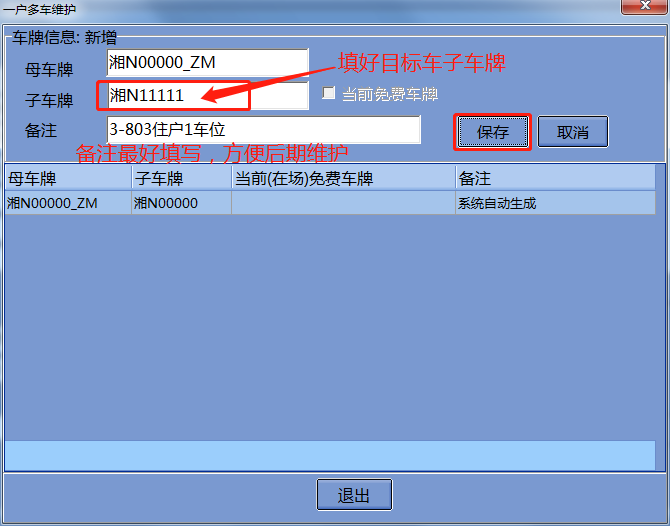Select the 子车牌 column header
This screenshot has height=526, width=670.
pyautogui.click(x=182, y=178)
